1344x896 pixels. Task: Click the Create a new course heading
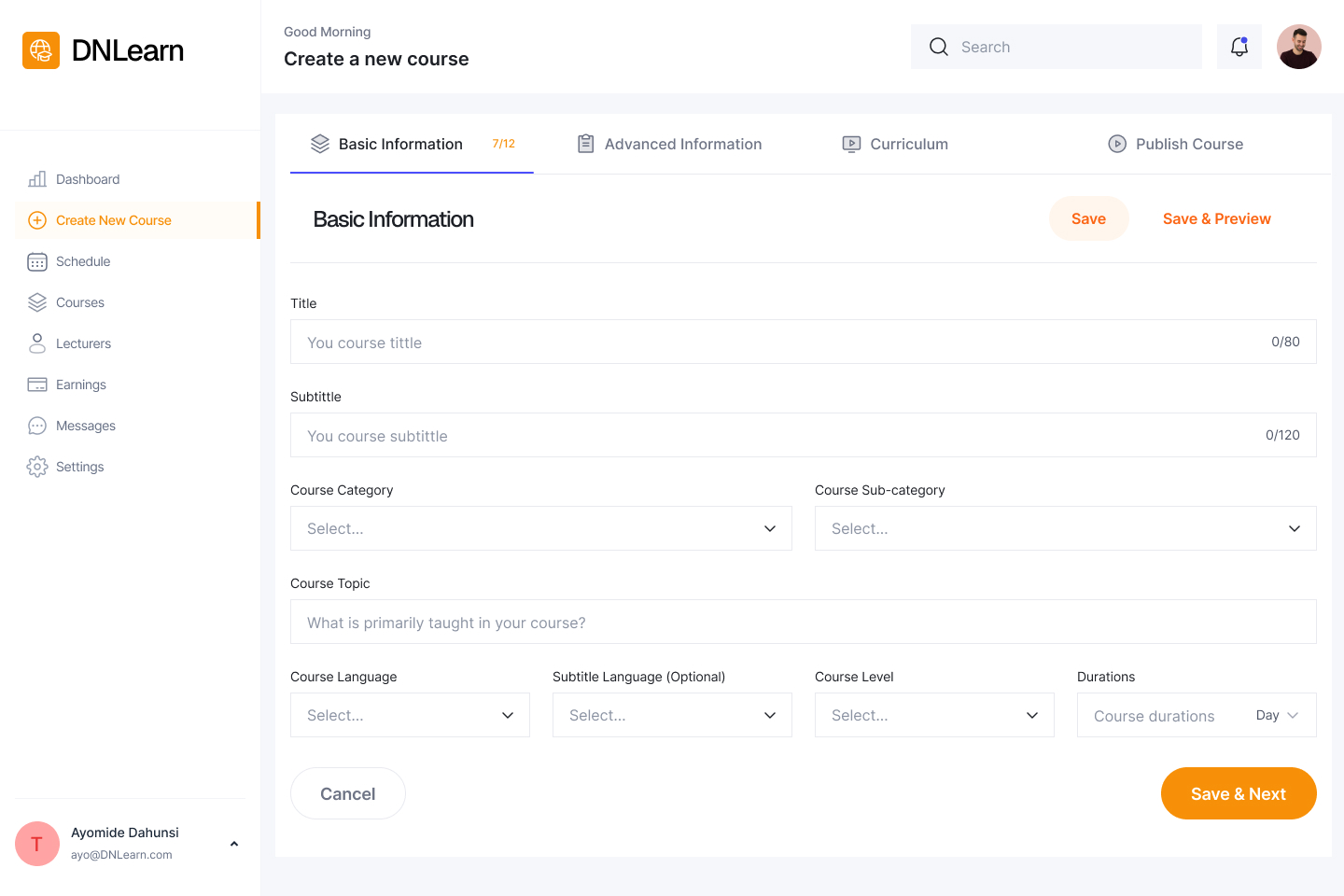point(376,59)
